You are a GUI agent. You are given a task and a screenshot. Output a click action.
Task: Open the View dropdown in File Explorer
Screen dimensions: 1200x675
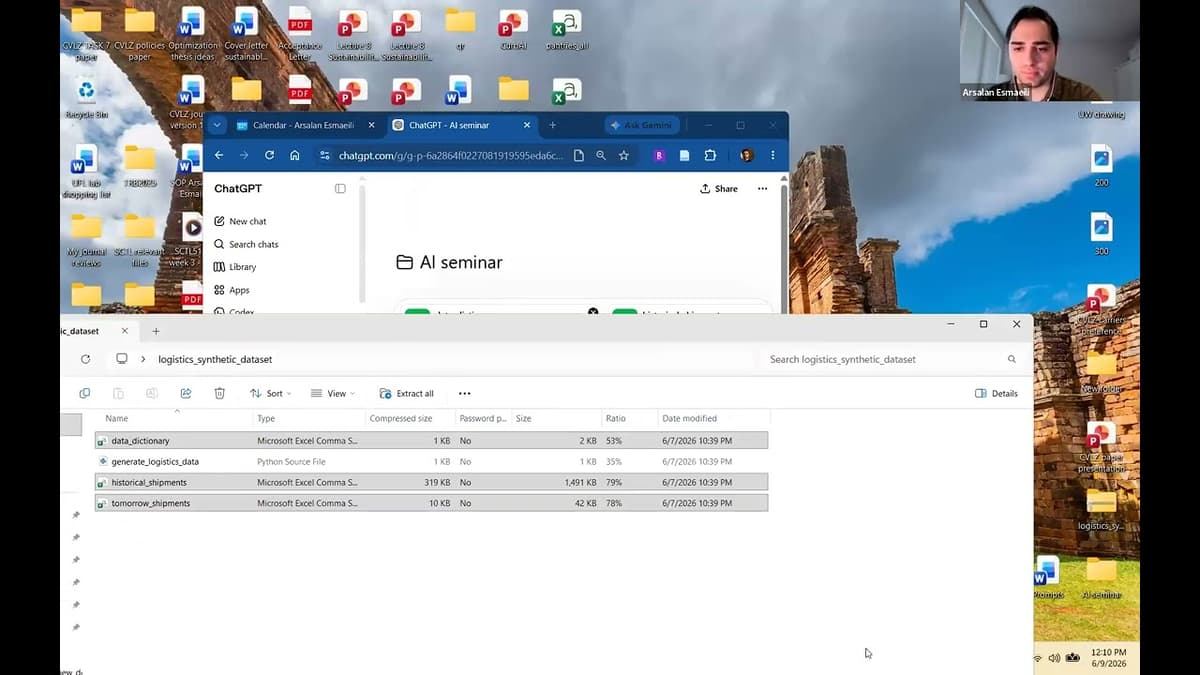(x=332, y=393)
